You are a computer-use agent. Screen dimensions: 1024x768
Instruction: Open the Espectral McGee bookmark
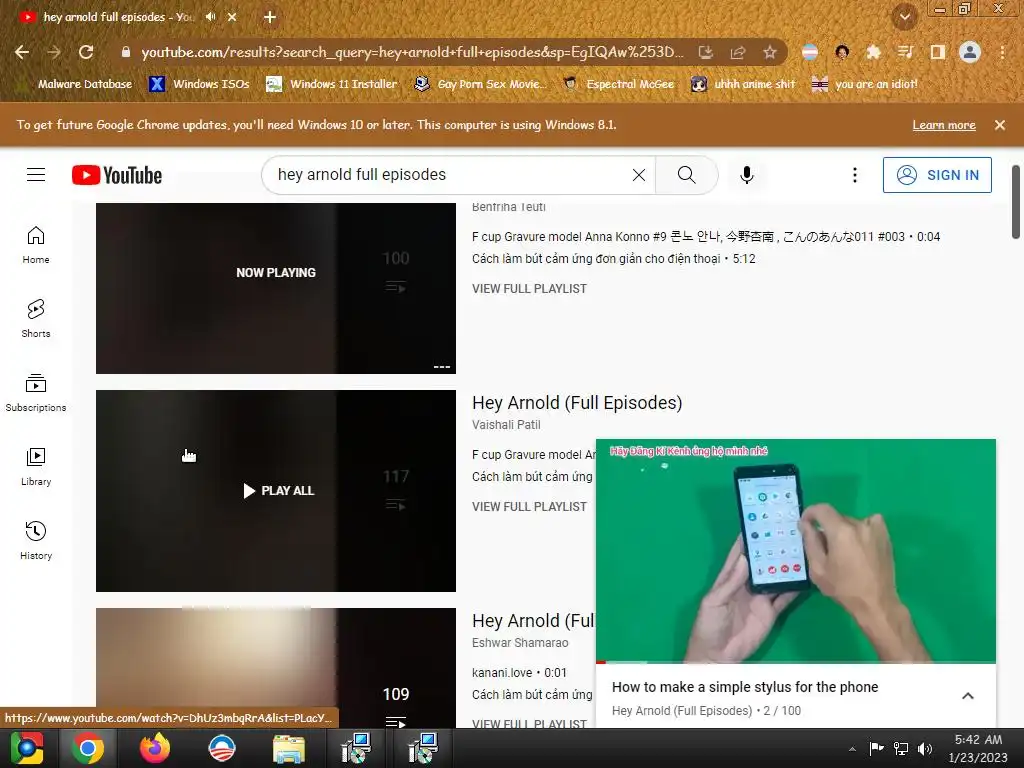click(618, 84)
